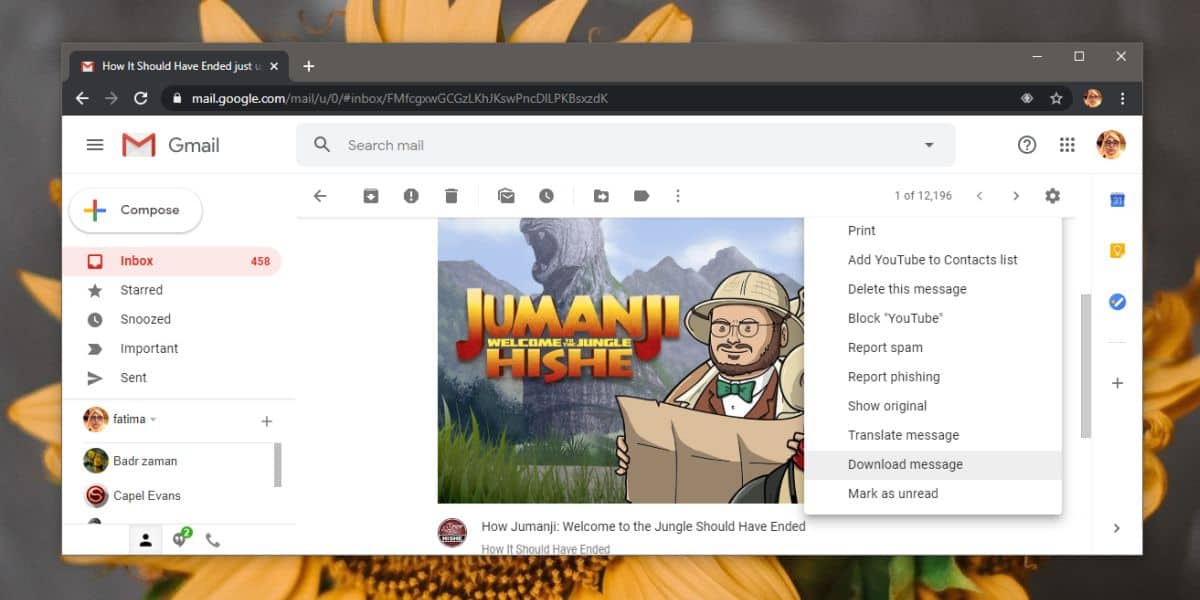This screenshot has width=1200, height=600.
Task: Go to the newer email arrow
Action: (980, 196)
